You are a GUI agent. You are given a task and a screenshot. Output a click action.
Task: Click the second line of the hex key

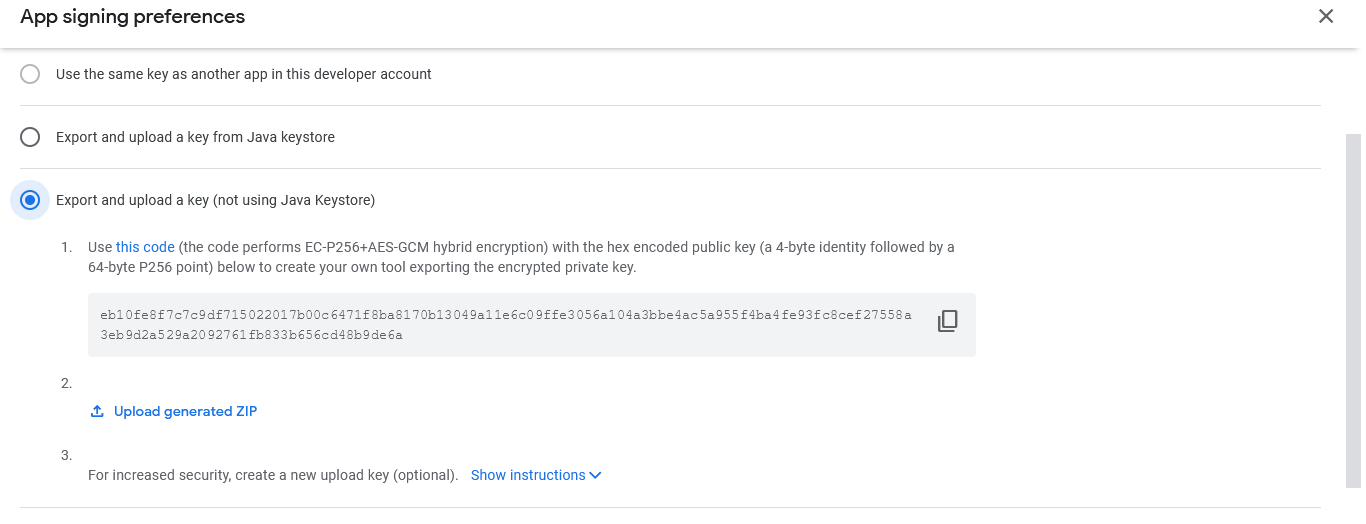251,335
